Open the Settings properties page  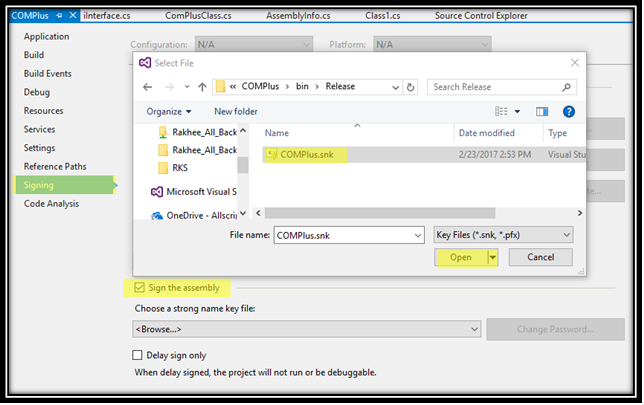pyautogui.click(x=39, y=148)
